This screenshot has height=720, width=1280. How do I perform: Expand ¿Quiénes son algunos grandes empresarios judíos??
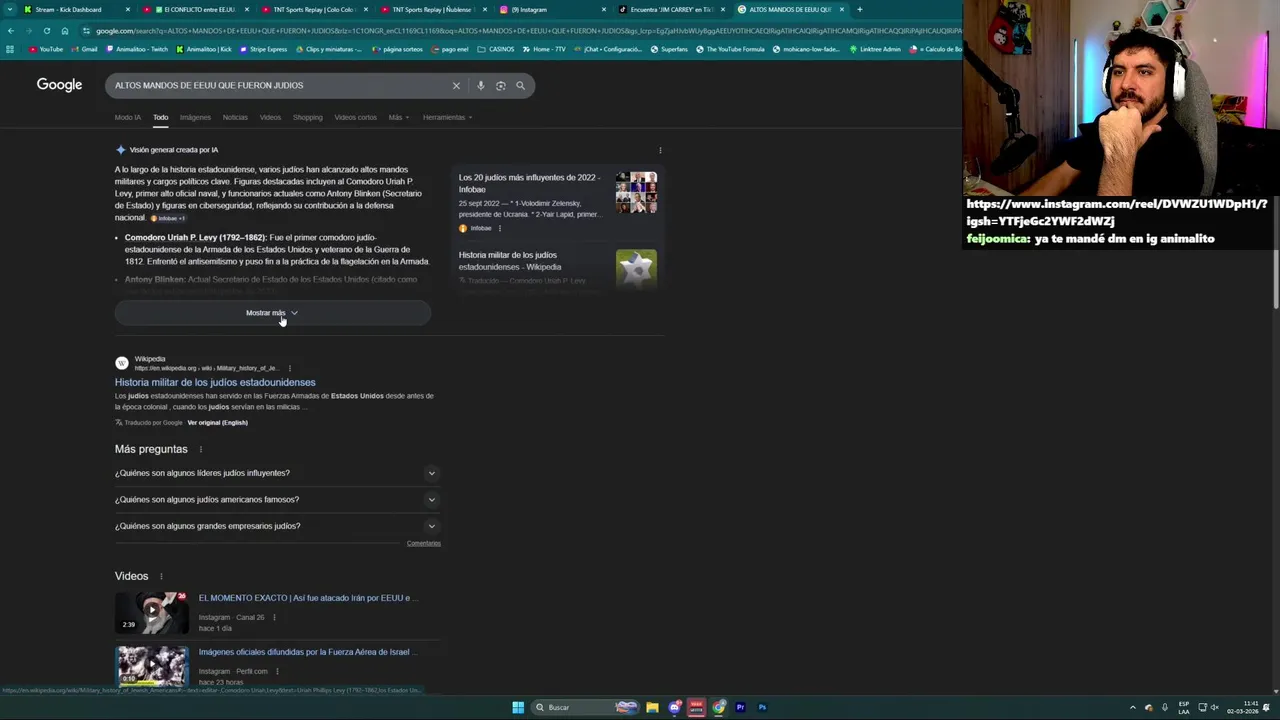(277, 526)
